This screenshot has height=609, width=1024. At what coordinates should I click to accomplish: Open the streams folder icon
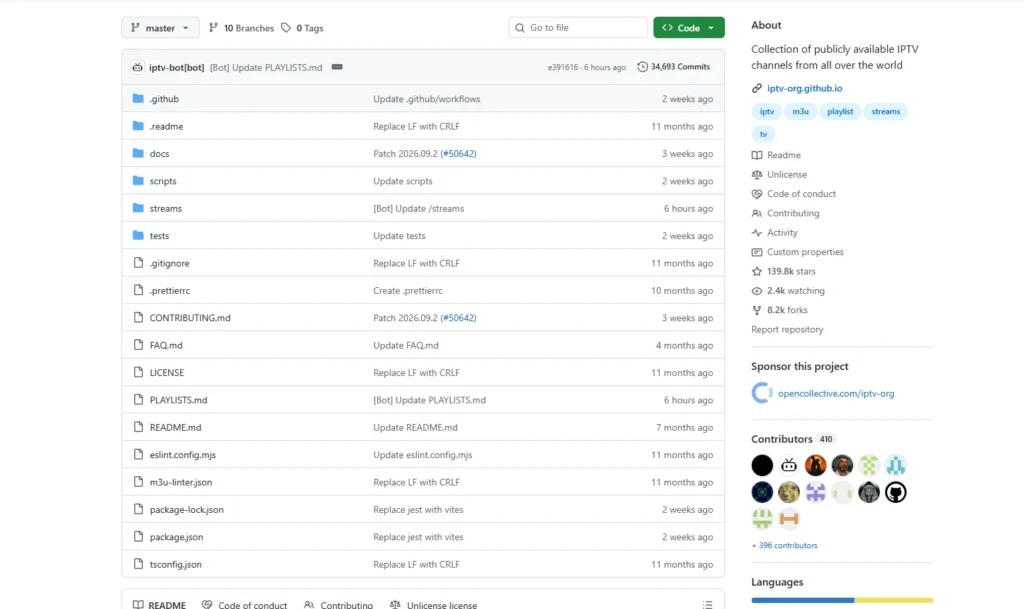point(138,208)
